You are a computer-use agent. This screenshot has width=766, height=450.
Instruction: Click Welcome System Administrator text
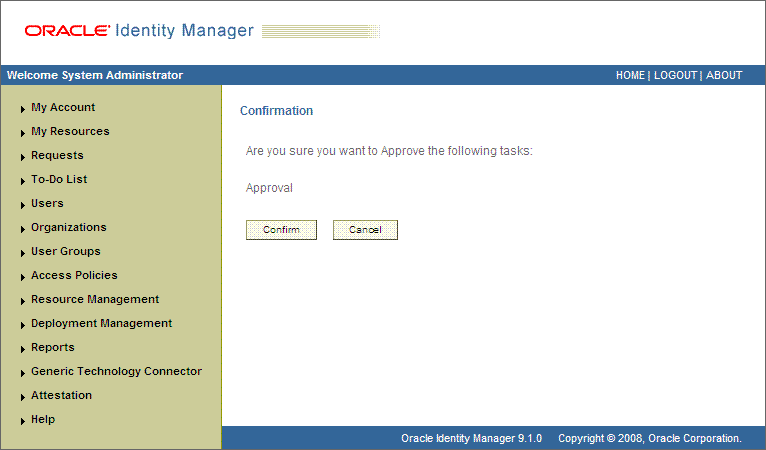95,75
